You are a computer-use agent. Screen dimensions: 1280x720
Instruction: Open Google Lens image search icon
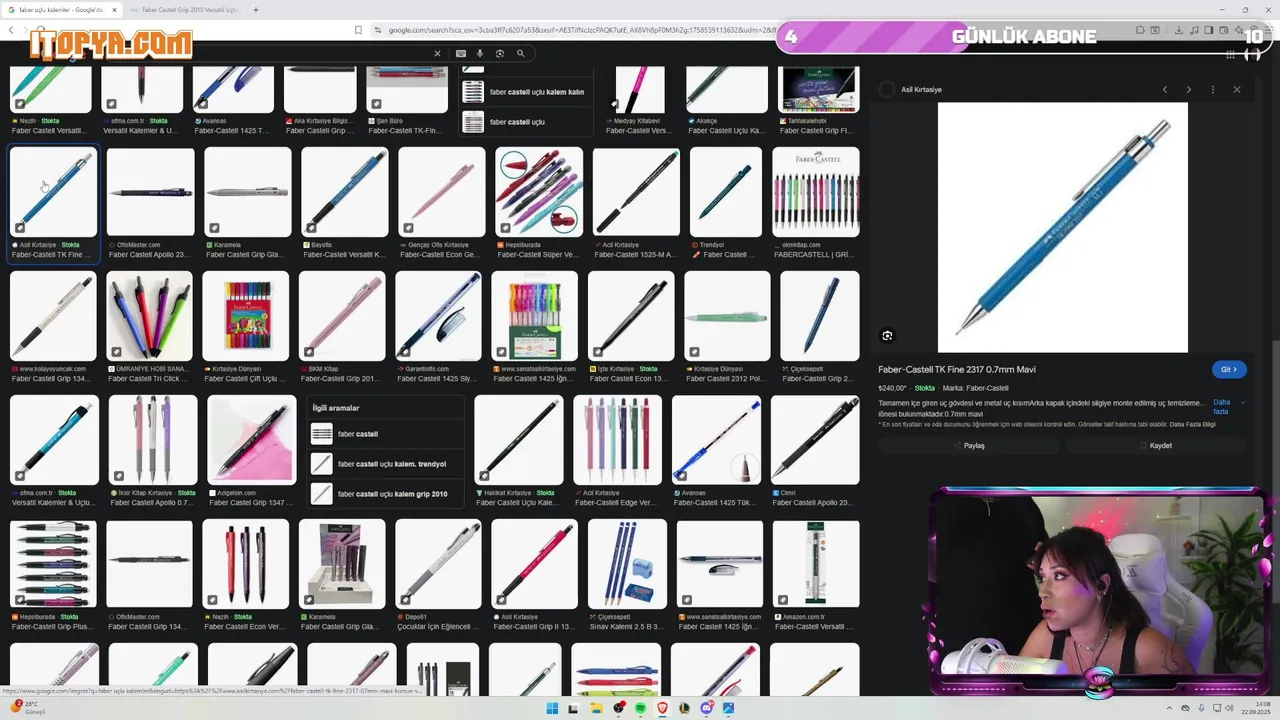tap(500, 53)
